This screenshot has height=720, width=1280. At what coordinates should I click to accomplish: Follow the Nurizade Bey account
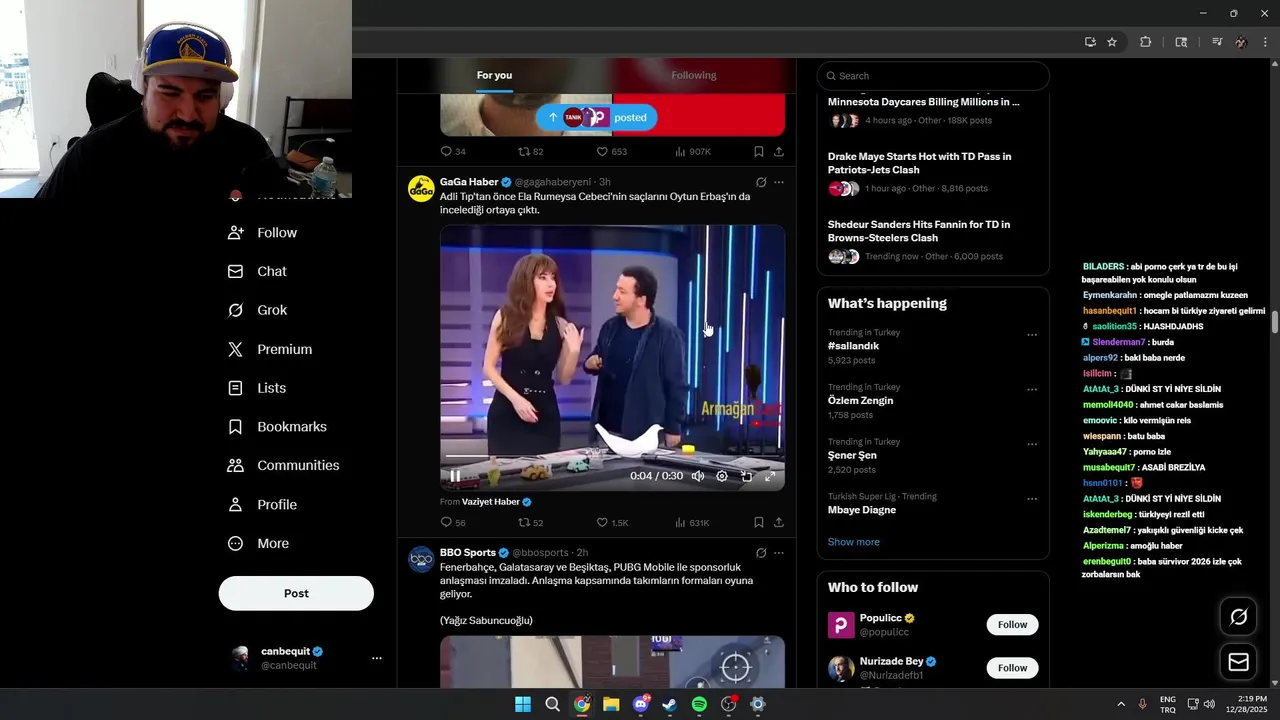(x=1012, y=668)
